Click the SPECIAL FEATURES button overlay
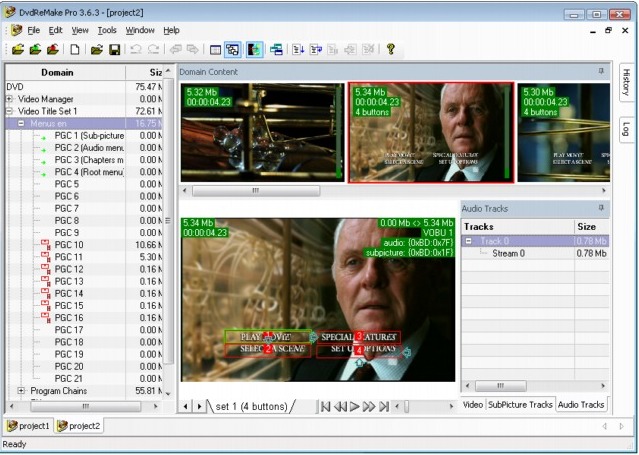The width and height of the screenshot is (639, 455). click(x=359, y=337)
